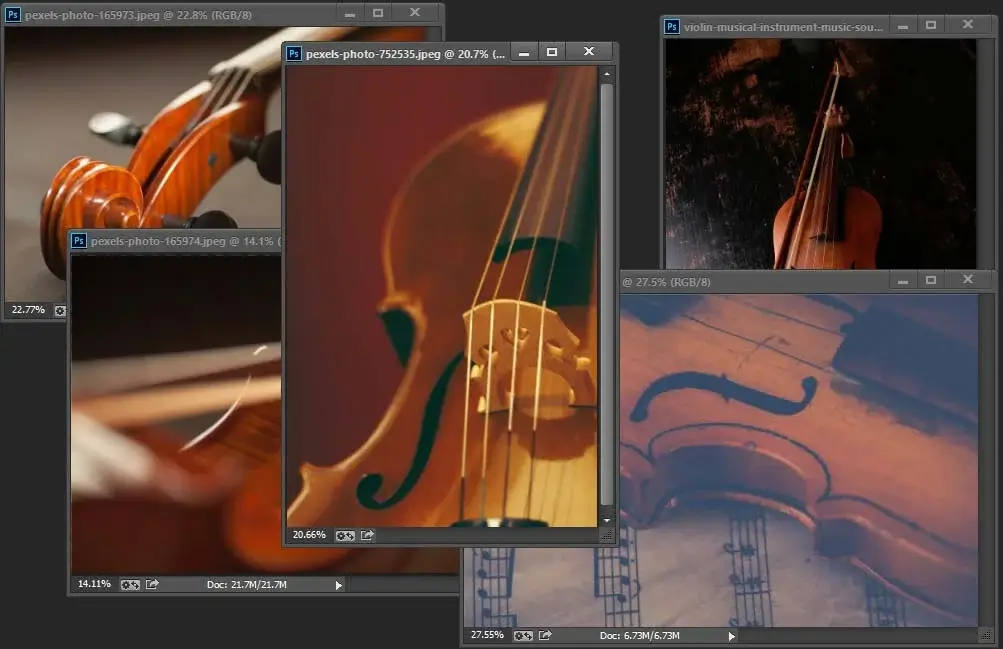Click the icon beside 22.77% zoom in the status bar

(60, 310)
